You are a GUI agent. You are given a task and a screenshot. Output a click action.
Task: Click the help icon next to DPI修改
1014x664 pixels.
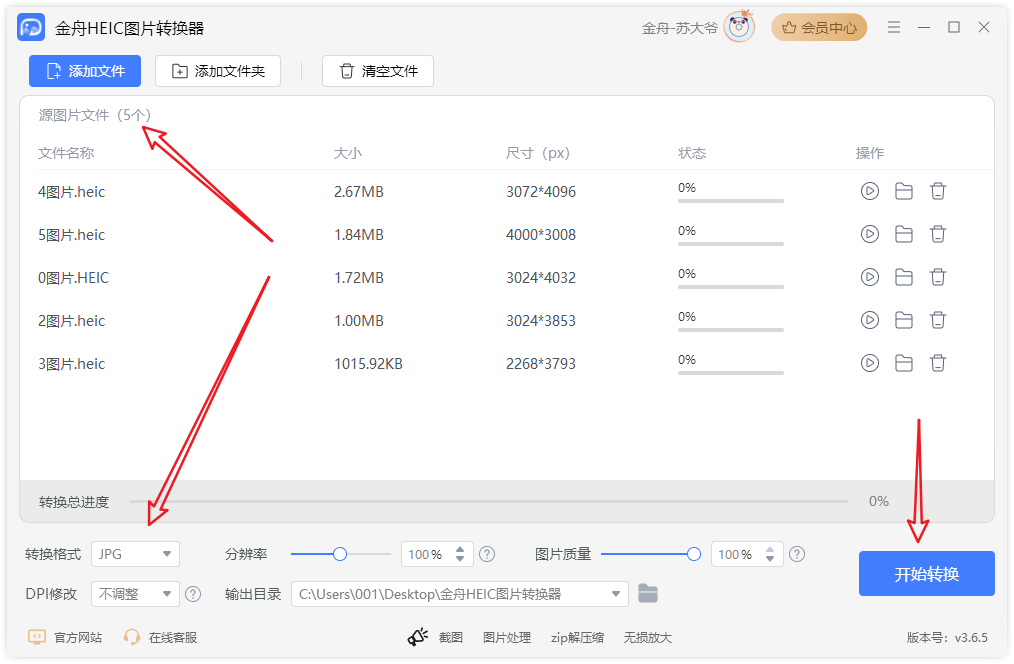pyautogui.click(x=193, y=594)
